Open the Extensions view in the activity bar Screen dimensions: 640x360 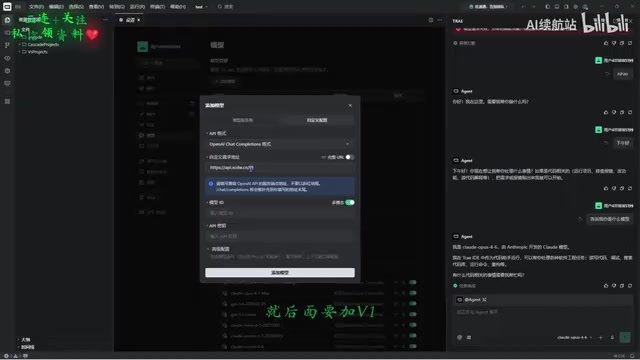[x=7, y=71]
